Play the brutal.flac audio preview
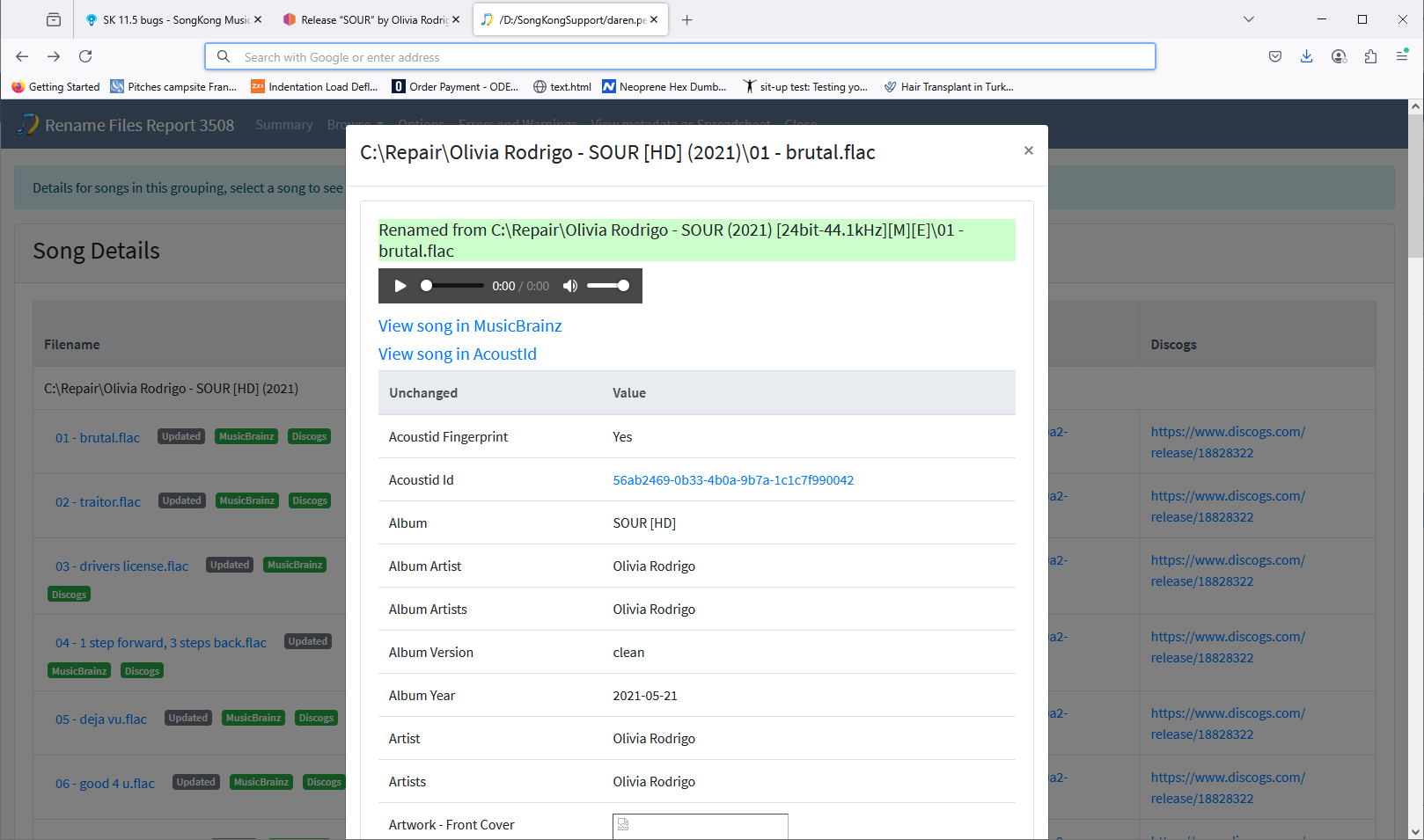The image size is (1424, 840). [400, 286]
